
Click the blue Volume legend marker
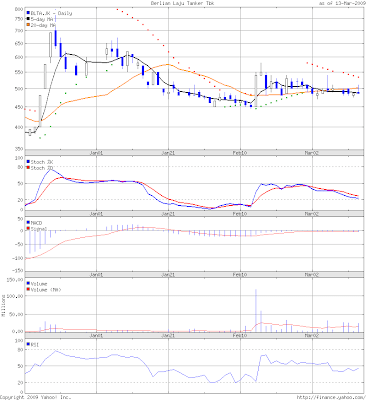click(x=28, y=284)
